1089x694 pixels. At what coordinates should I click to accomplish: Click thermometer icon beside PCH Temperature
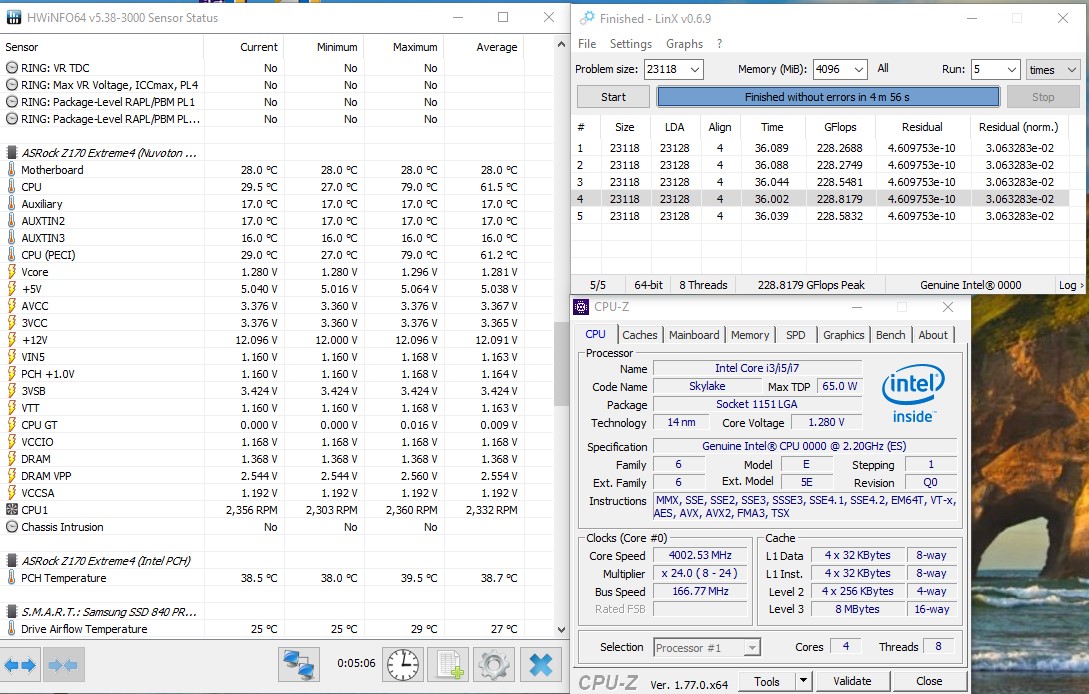pyautogui.click(x=11, y=578)
